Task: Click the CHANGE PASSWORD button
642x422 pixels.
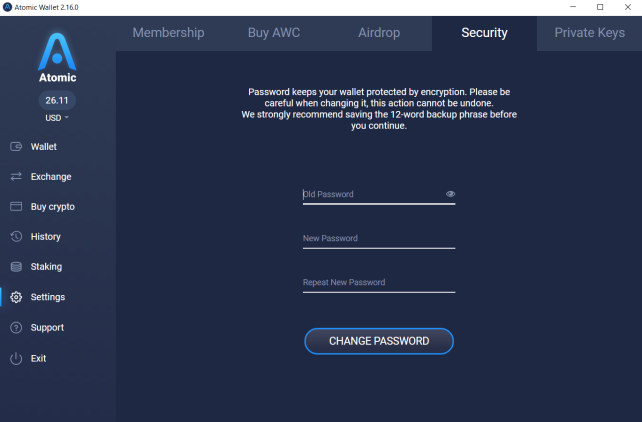Action: (379, 341)
